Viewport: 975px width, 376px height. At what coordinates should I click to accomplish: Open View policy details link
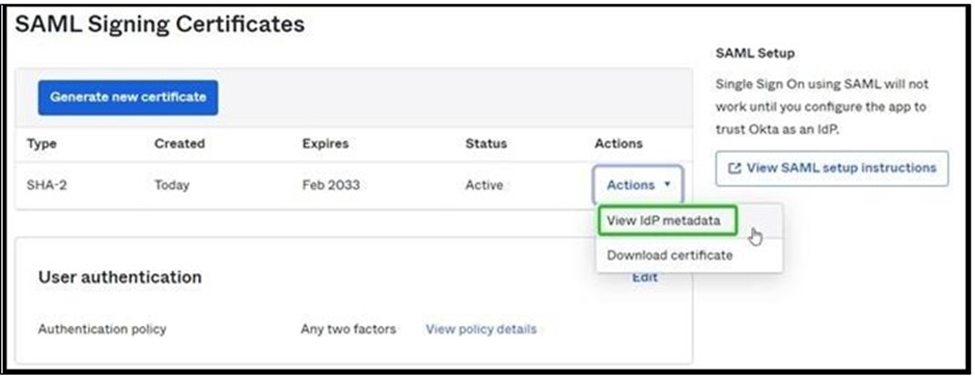click(481, 329)
